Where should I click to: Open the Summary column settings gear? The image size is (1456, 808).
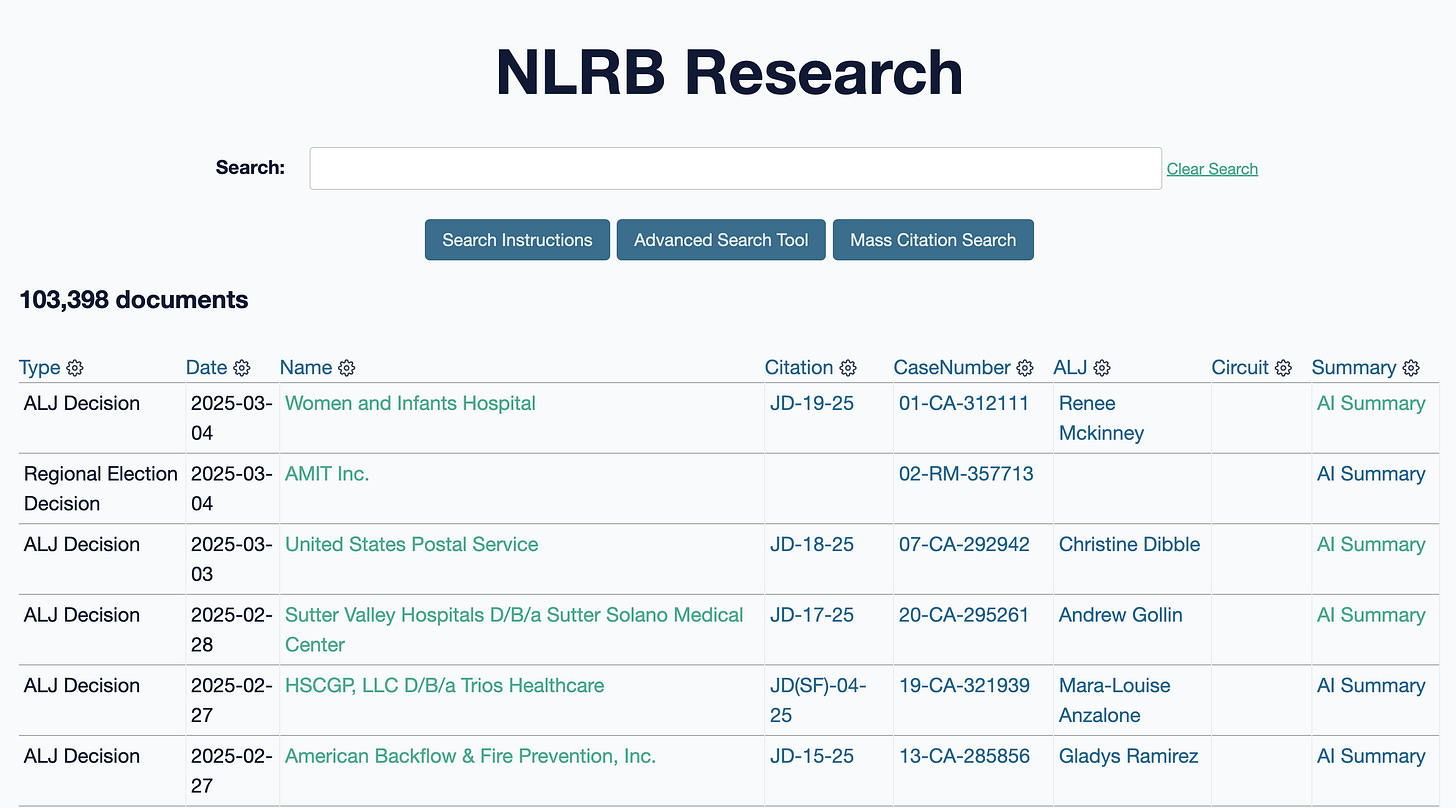[1411, 368]
